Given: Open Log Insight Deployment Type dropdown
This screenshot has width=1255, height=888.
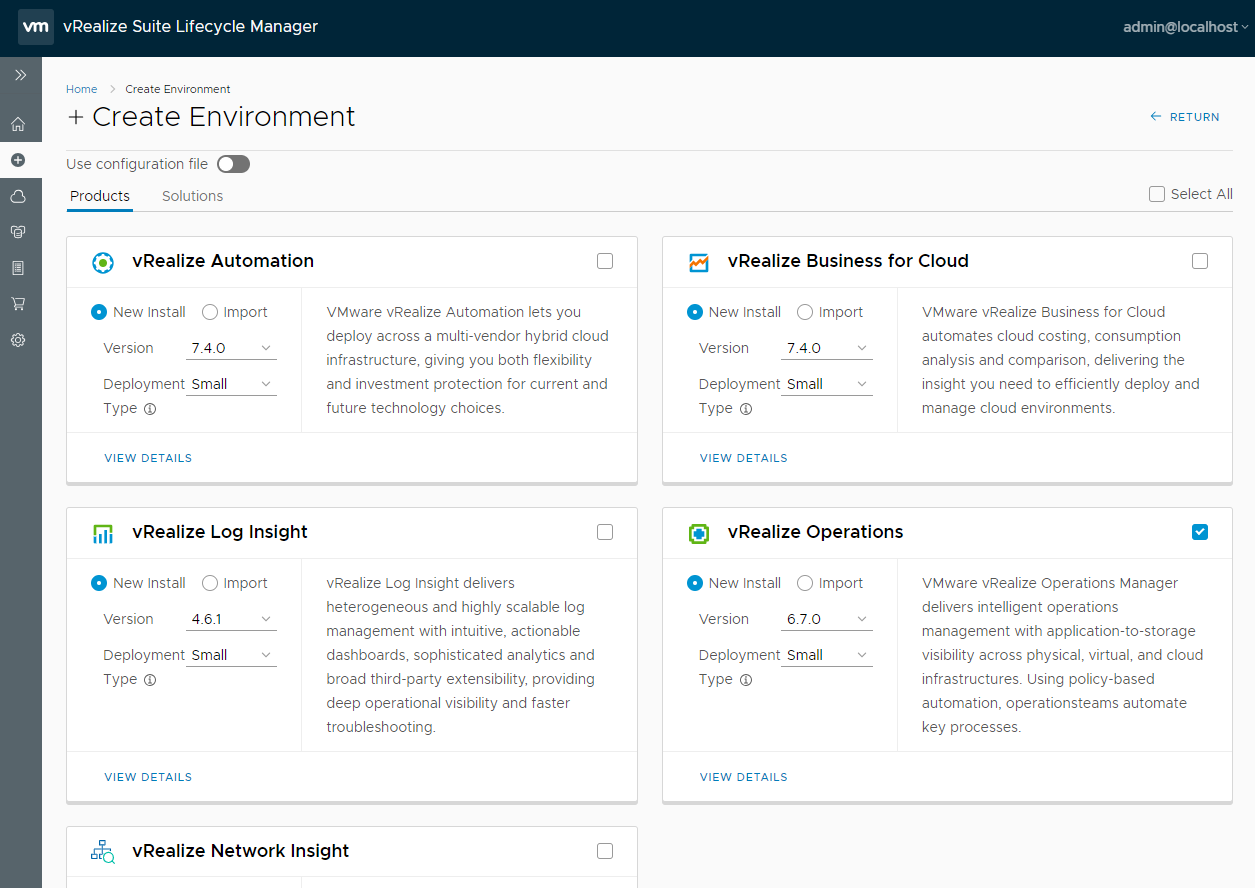Looking at the screenshot, I should click(231, 655).
